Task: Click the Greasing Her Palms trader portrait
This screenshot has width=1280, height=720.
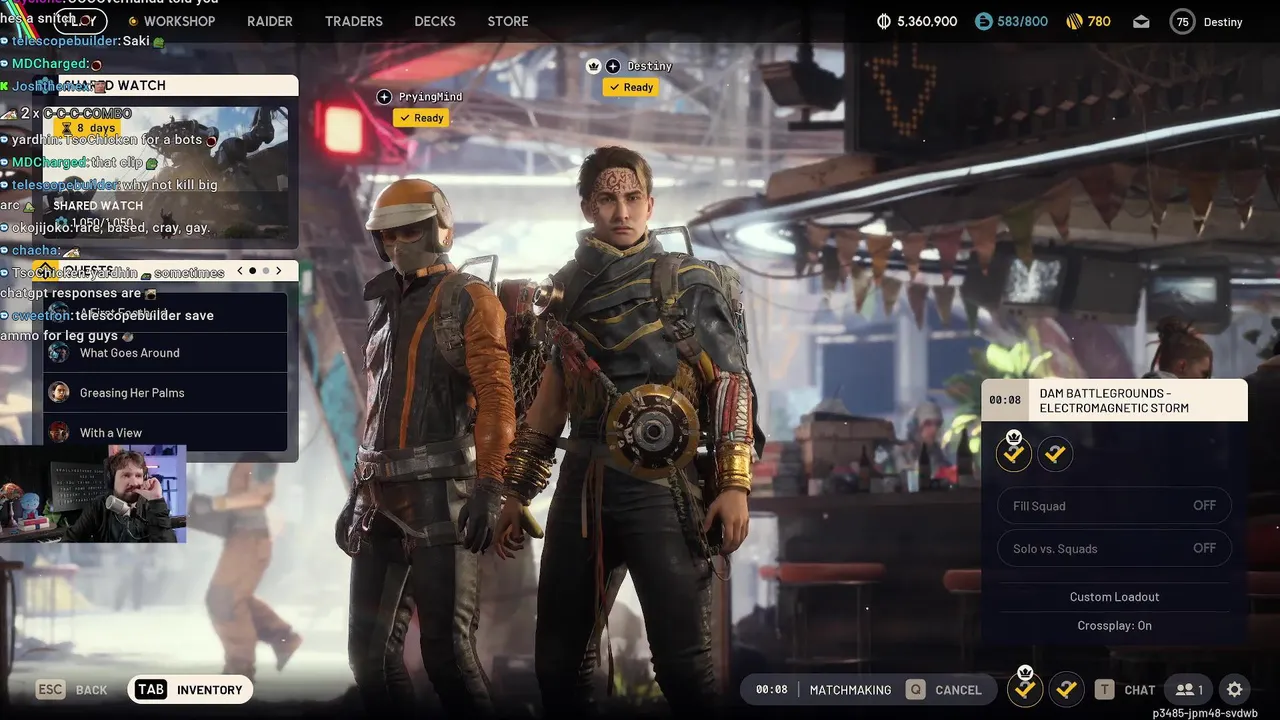Action: [59, 392]
